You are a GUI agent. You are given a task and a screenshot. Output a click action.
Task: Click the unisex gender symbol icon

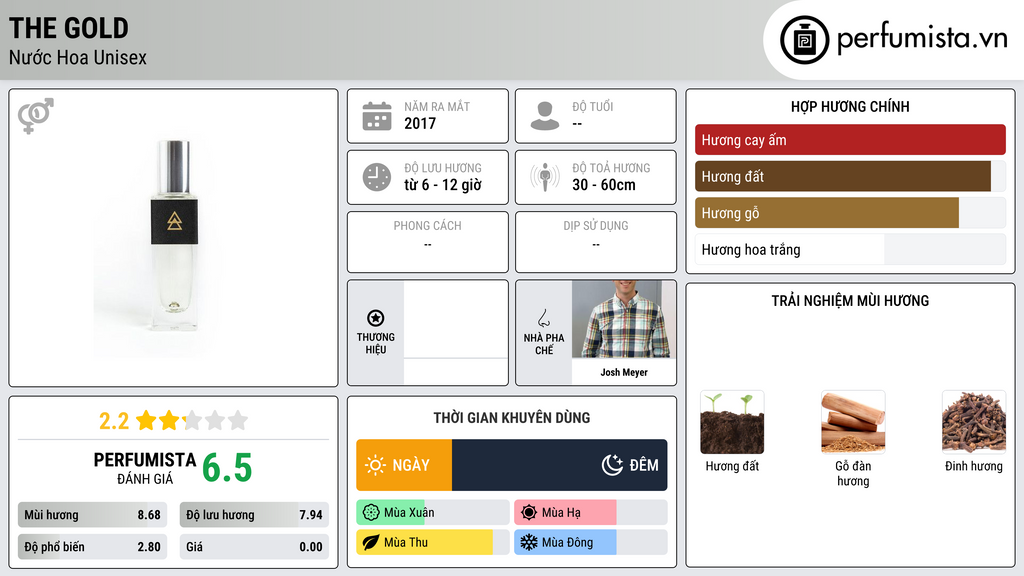coord(36,116)
